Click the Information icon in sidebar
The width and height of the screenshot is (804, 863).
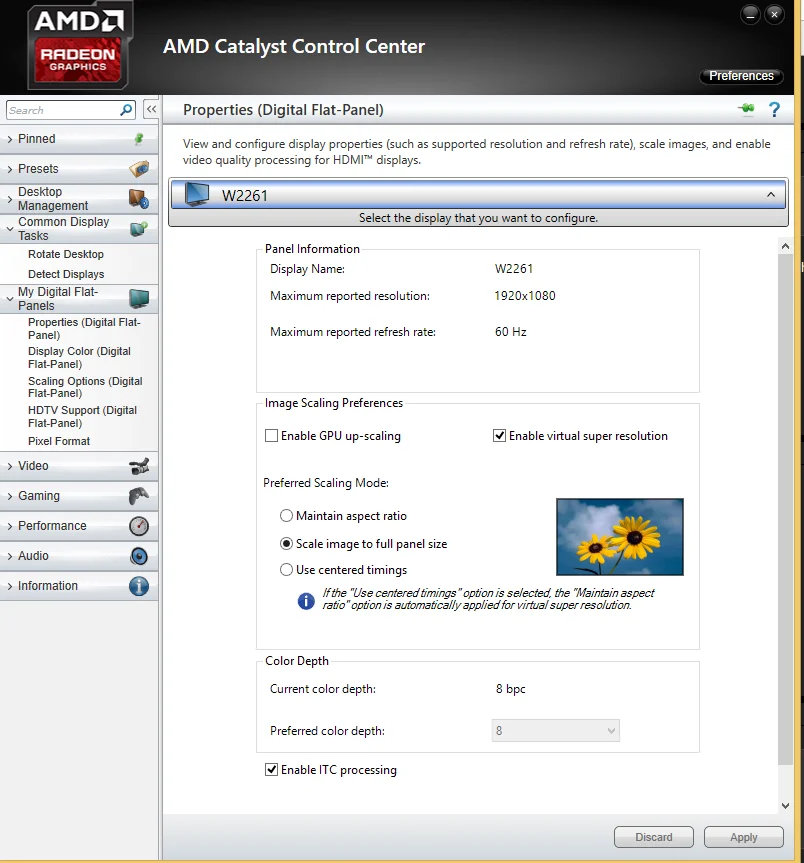click(139, 586)
